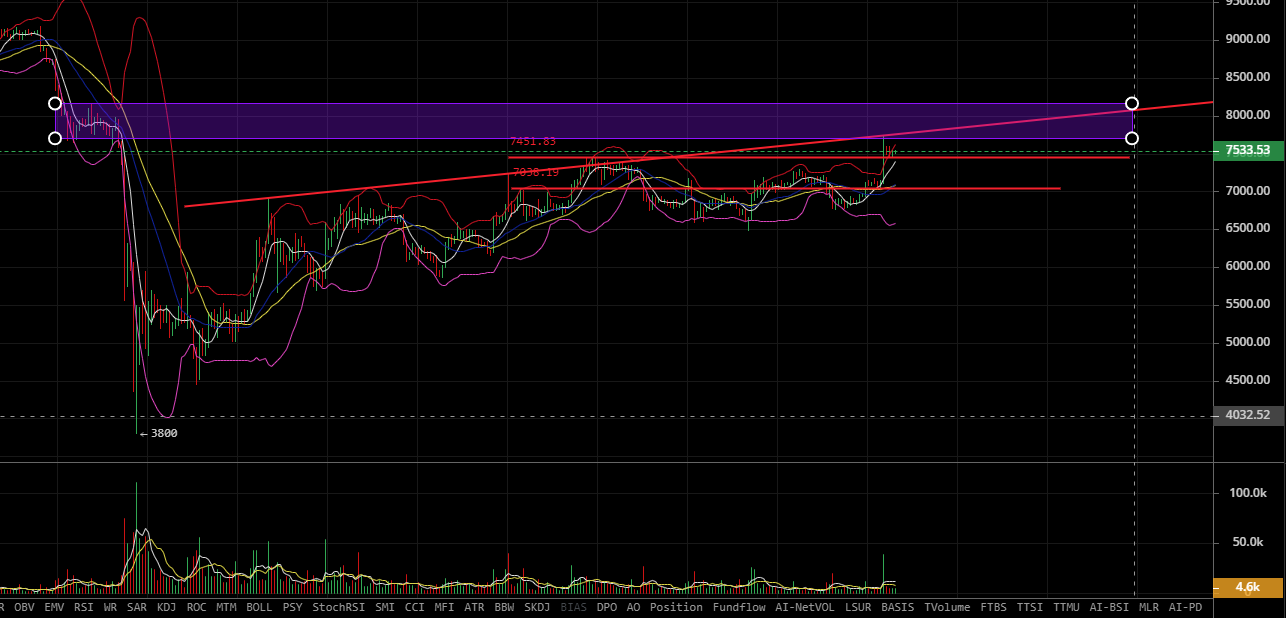Select the FTBS indicator tab

point(994,607)
